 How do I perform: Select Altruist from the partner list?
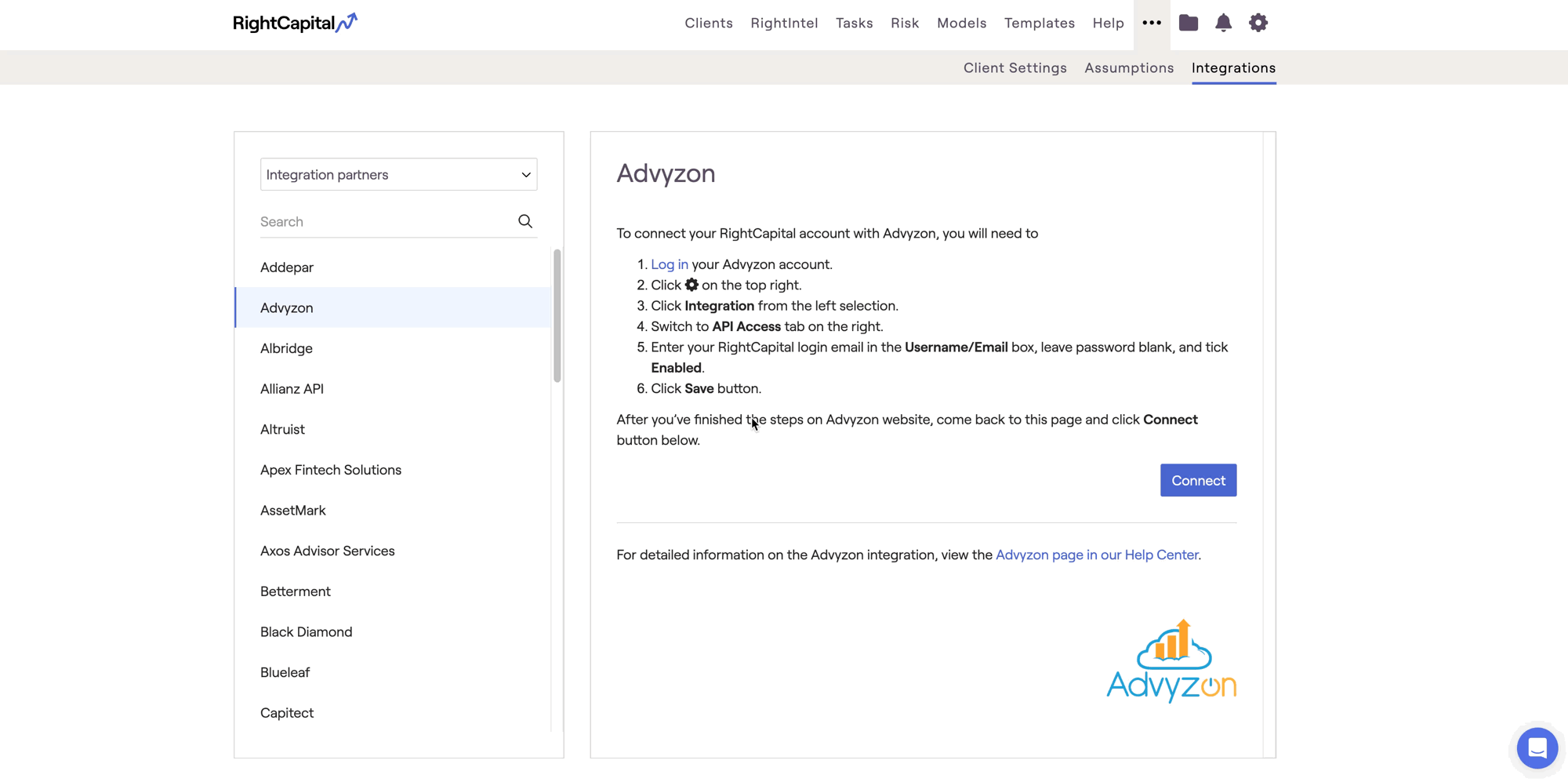pos(282,430)
